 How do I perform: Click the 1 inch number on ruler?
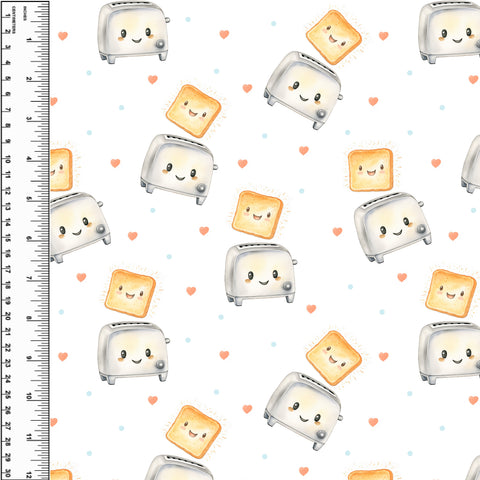(x=29, y=40)
